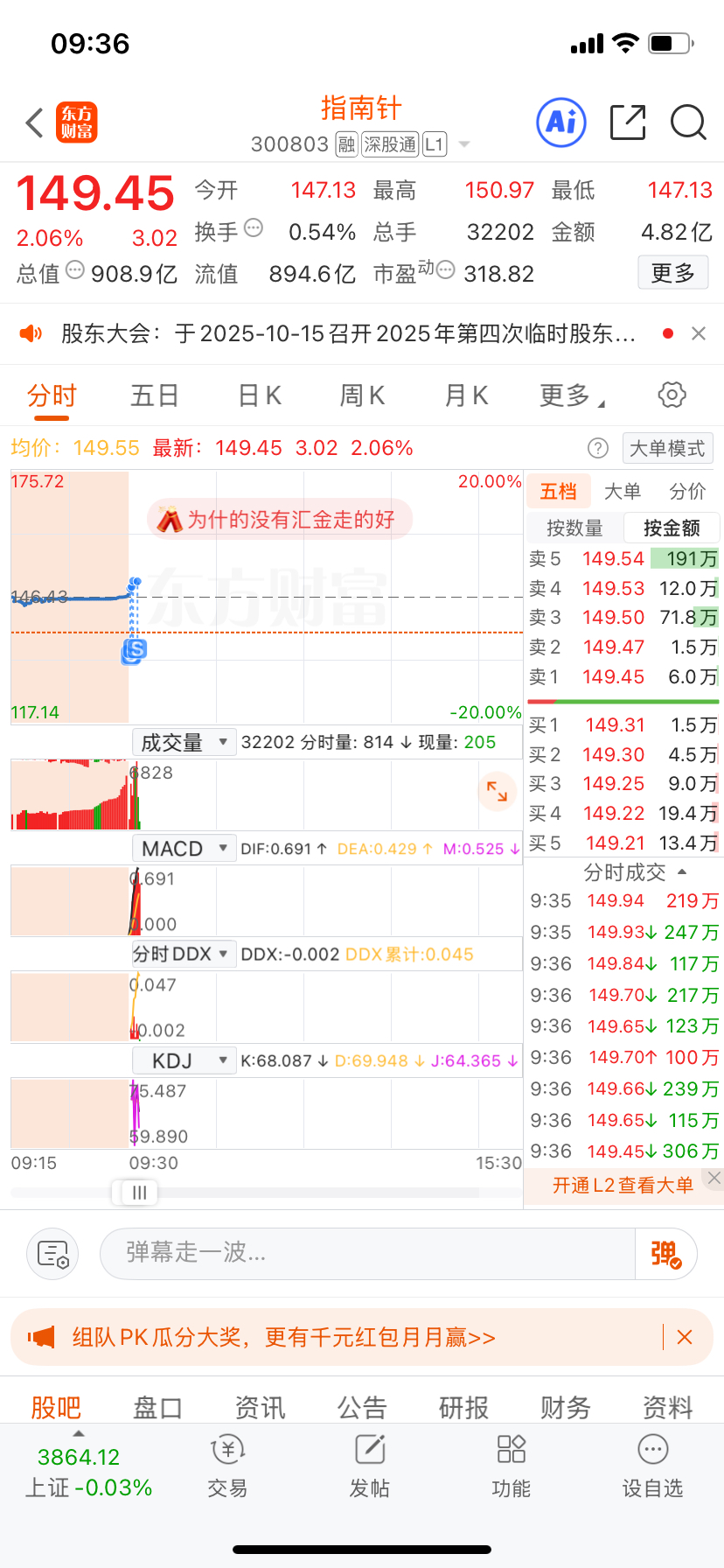Screen dimensions: 724x1568
Task: Open the 分时DDX indicator dropdown
Action: 184,954
